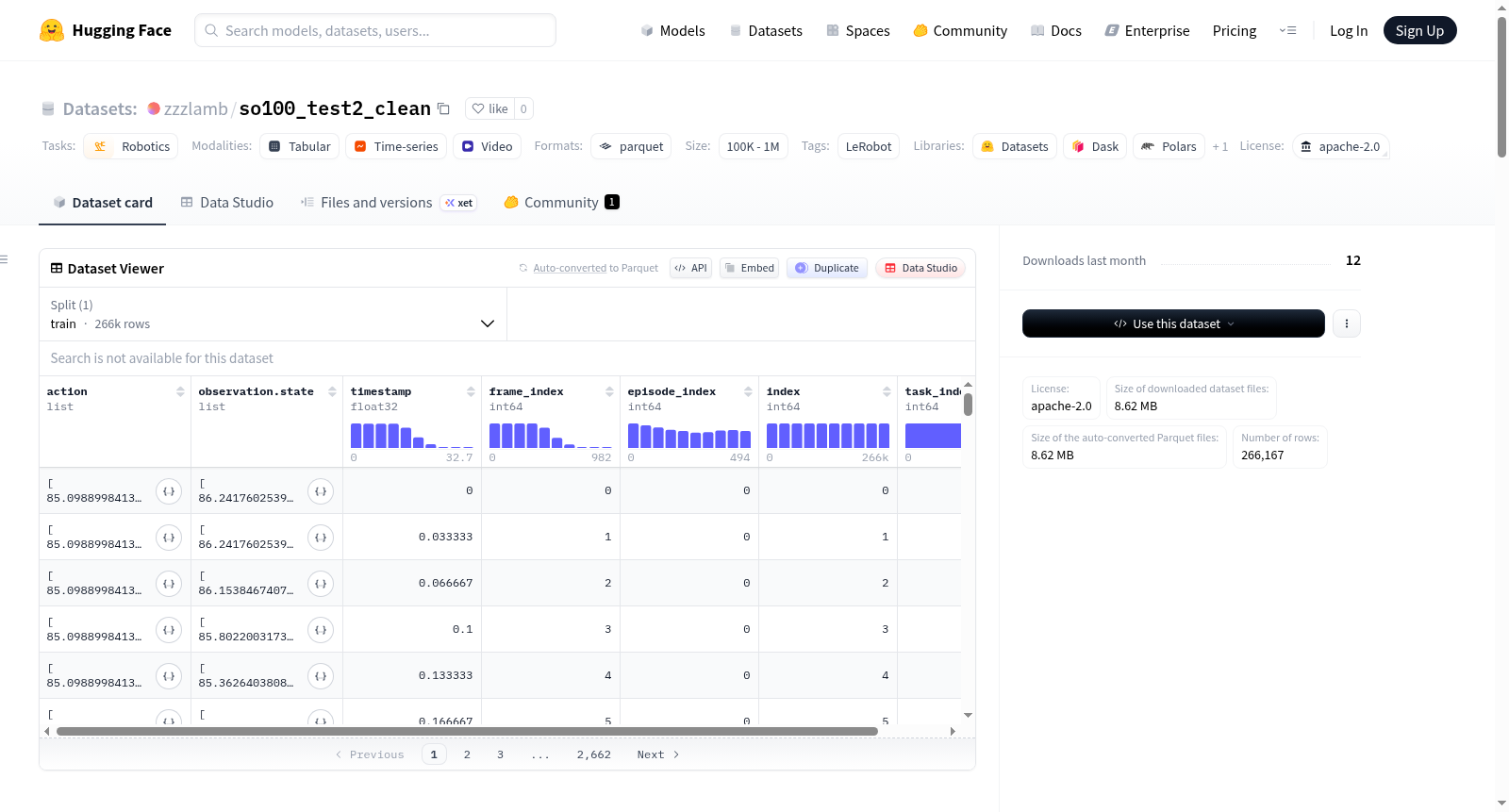
Task: Sort by the index column
Action: (887, 391)
